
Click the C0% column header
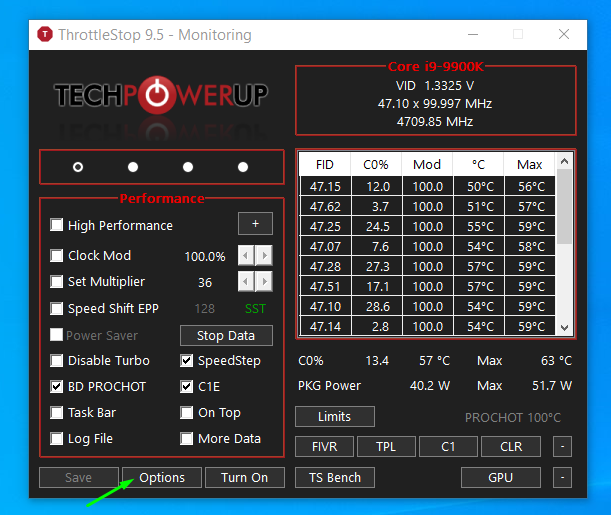[376, 164]
